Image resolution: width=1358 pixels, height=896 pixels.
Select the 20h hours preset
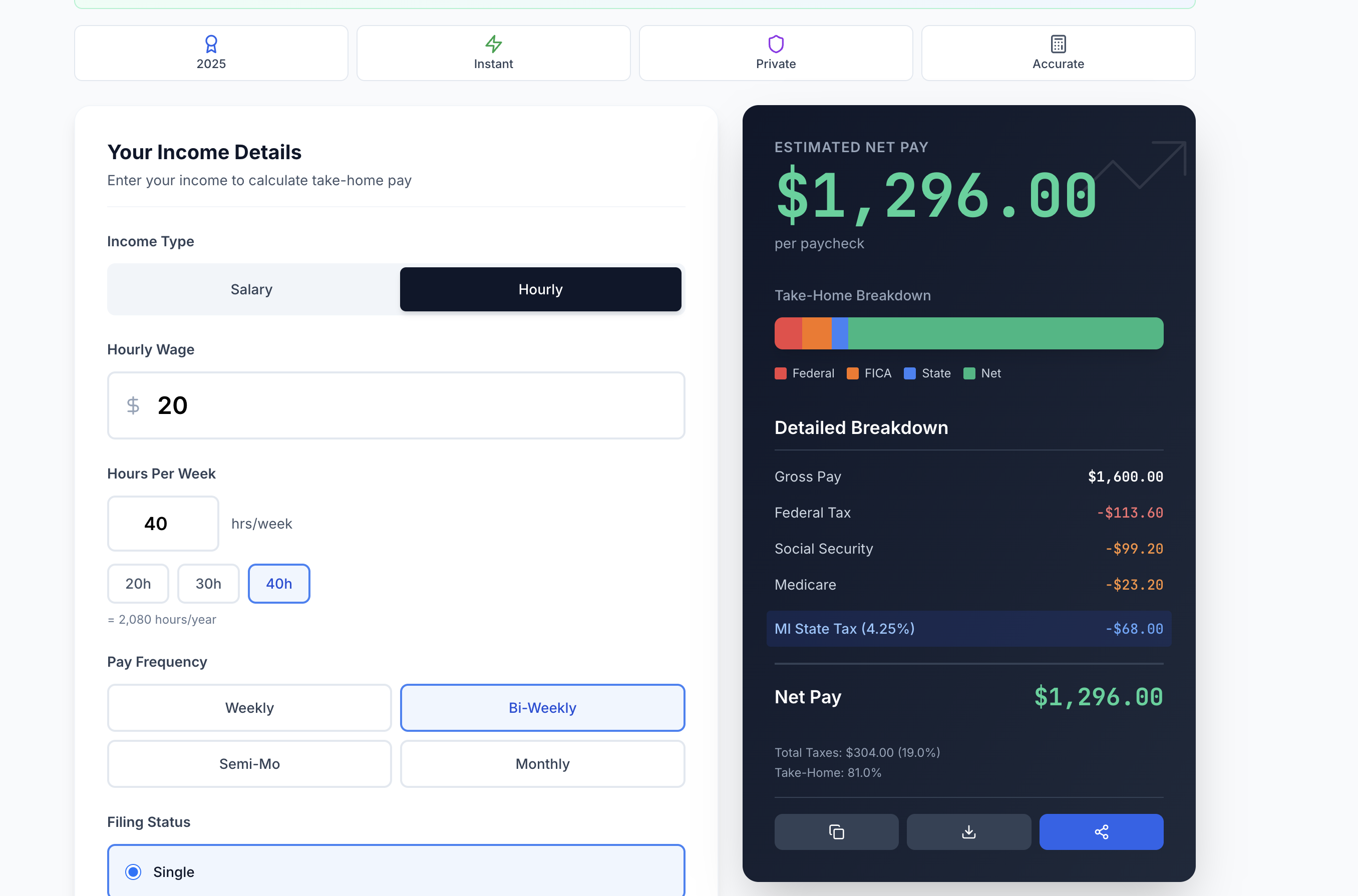[x=138, y=584]
